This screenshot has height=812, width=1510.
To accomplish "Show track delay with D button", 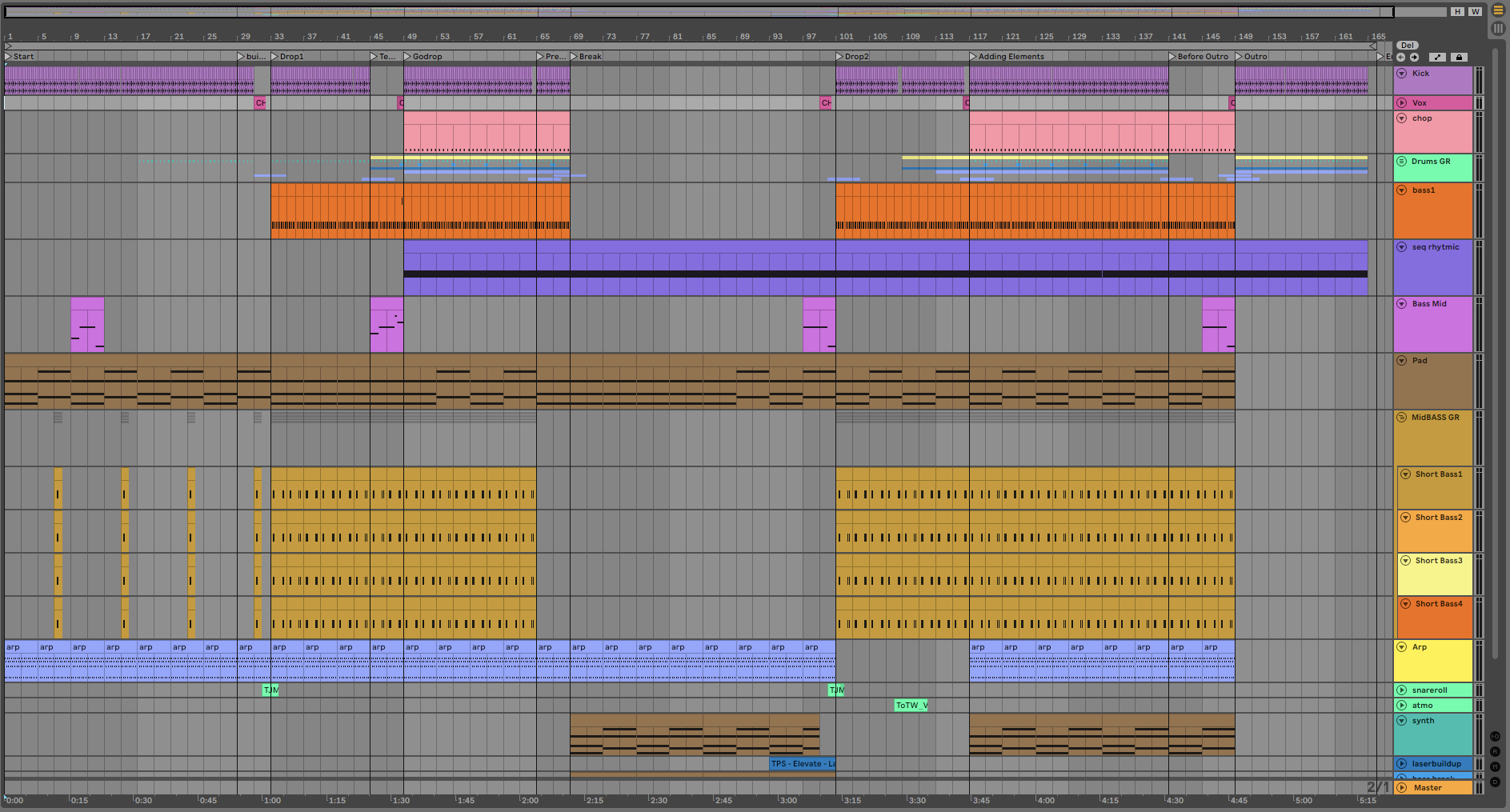I will click(1495, 782).
